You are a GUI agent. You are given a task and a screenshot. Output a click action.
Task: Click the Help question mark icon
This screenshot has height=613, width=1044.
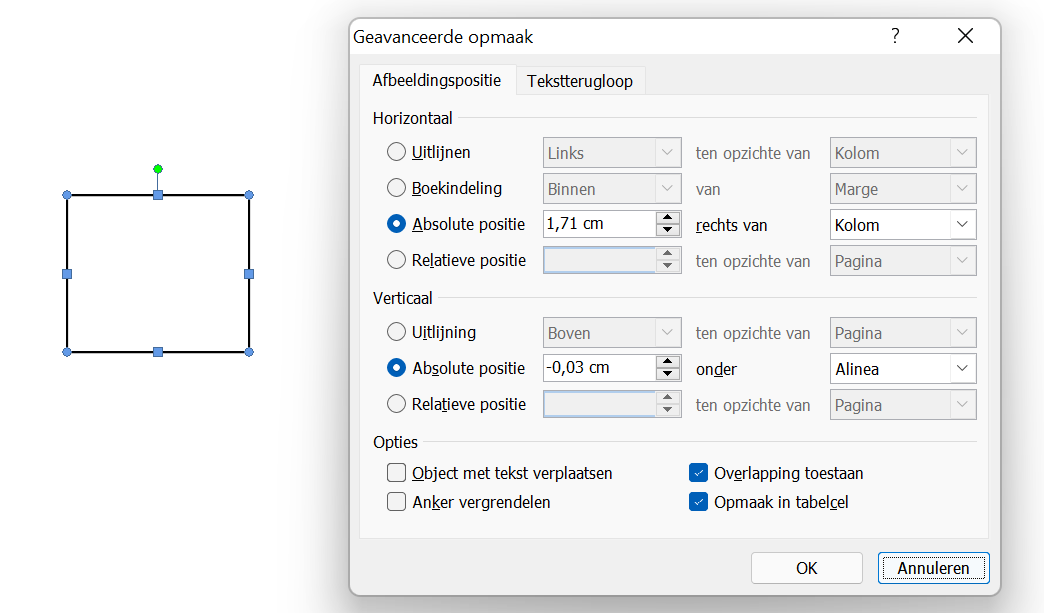coord(895,37)
